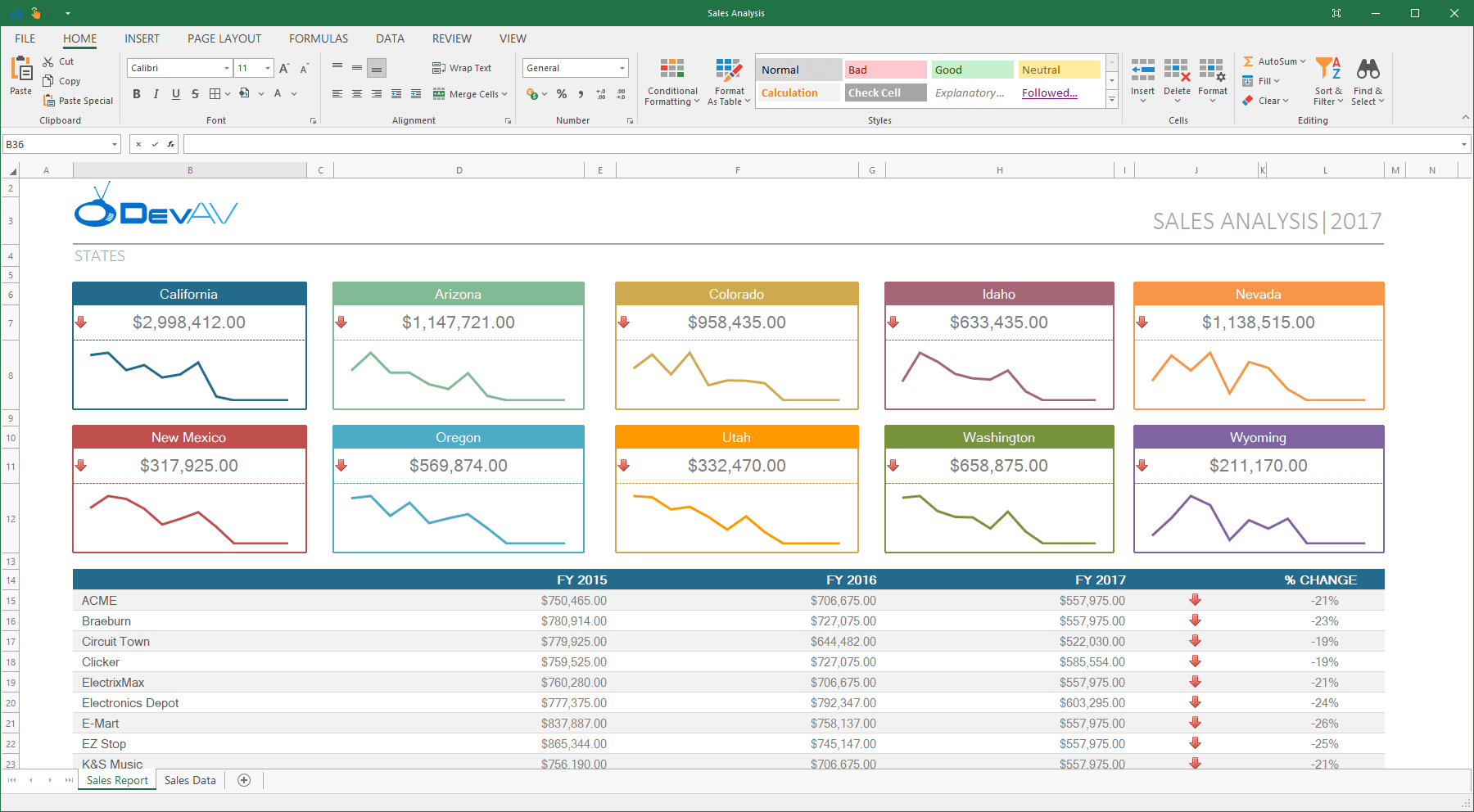Click inside the formula bar input
Viewport: 1474px width, 812px height.
pyautogui.click(x=819, y=145)
